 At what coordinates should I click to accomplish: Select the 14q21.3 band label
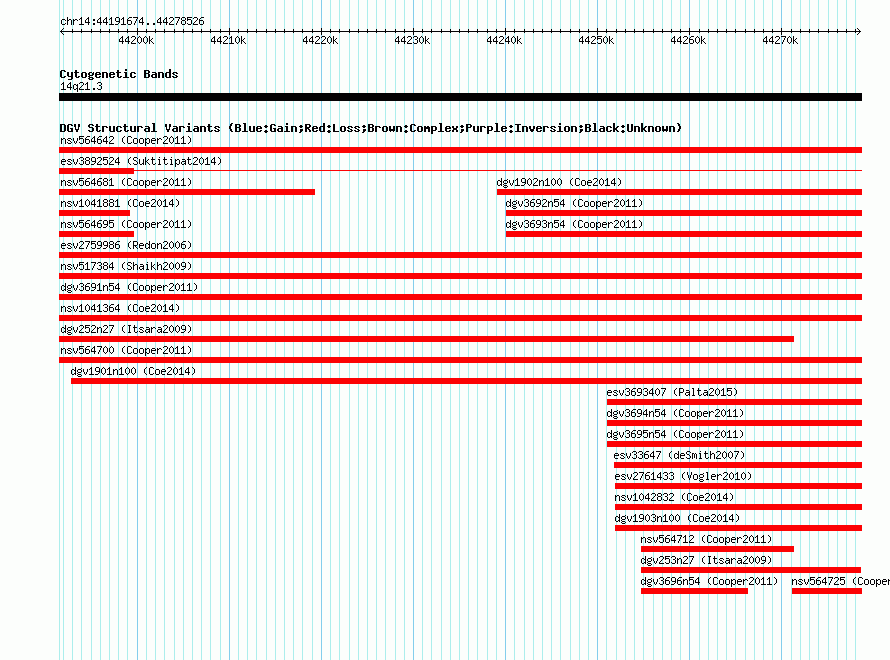(x=81, y=86)
